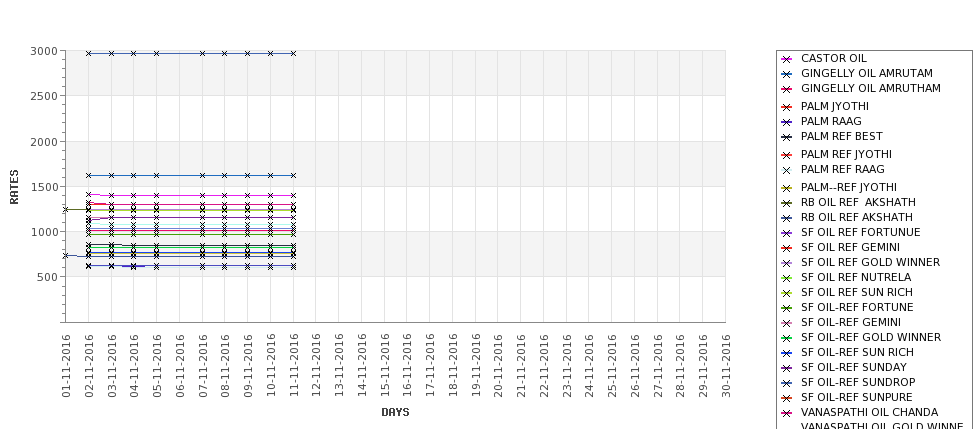Click the 1500 y-axis tick label
This screenshot has height=429, width=975.
click(44, 187)
